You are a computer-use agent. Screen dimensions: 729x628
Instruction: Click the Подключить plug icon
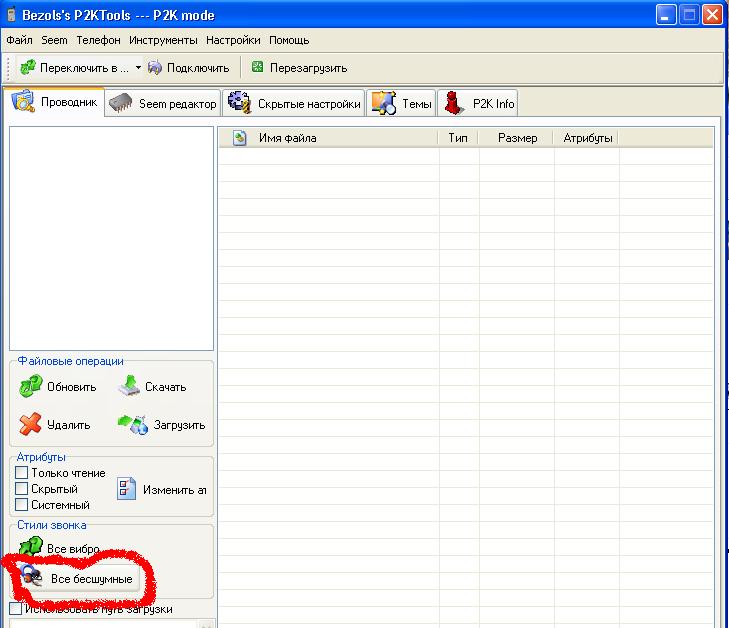coord(155,68)
